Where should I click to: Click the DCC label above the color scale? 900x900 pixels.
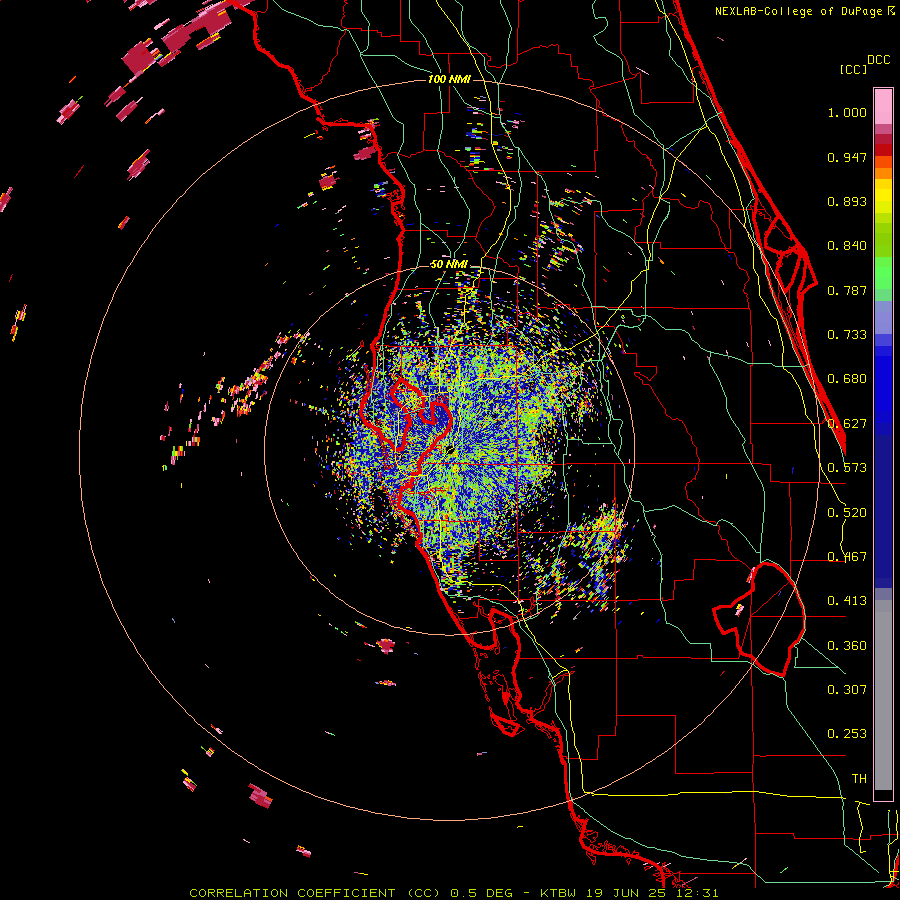point(879,60)
